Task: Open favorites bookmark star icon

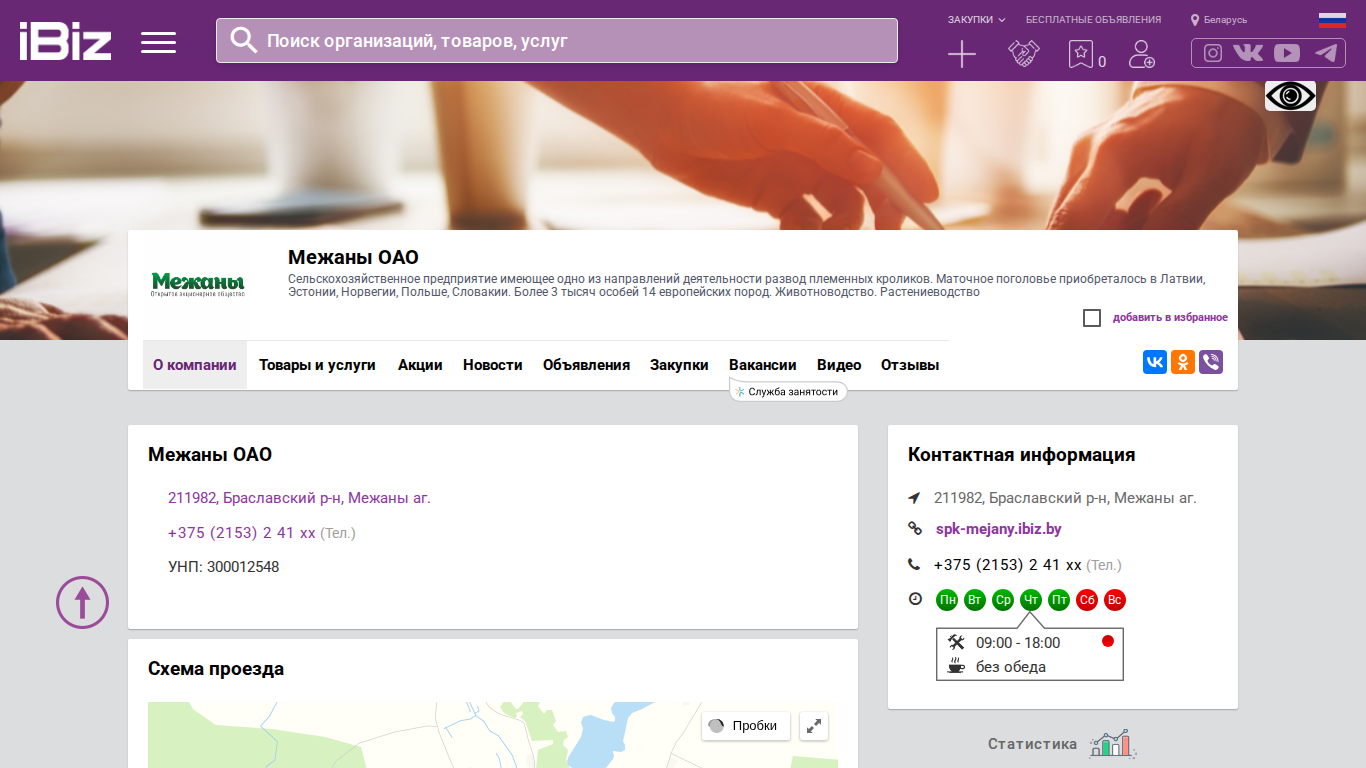Action: click(x=1081, y=54)
